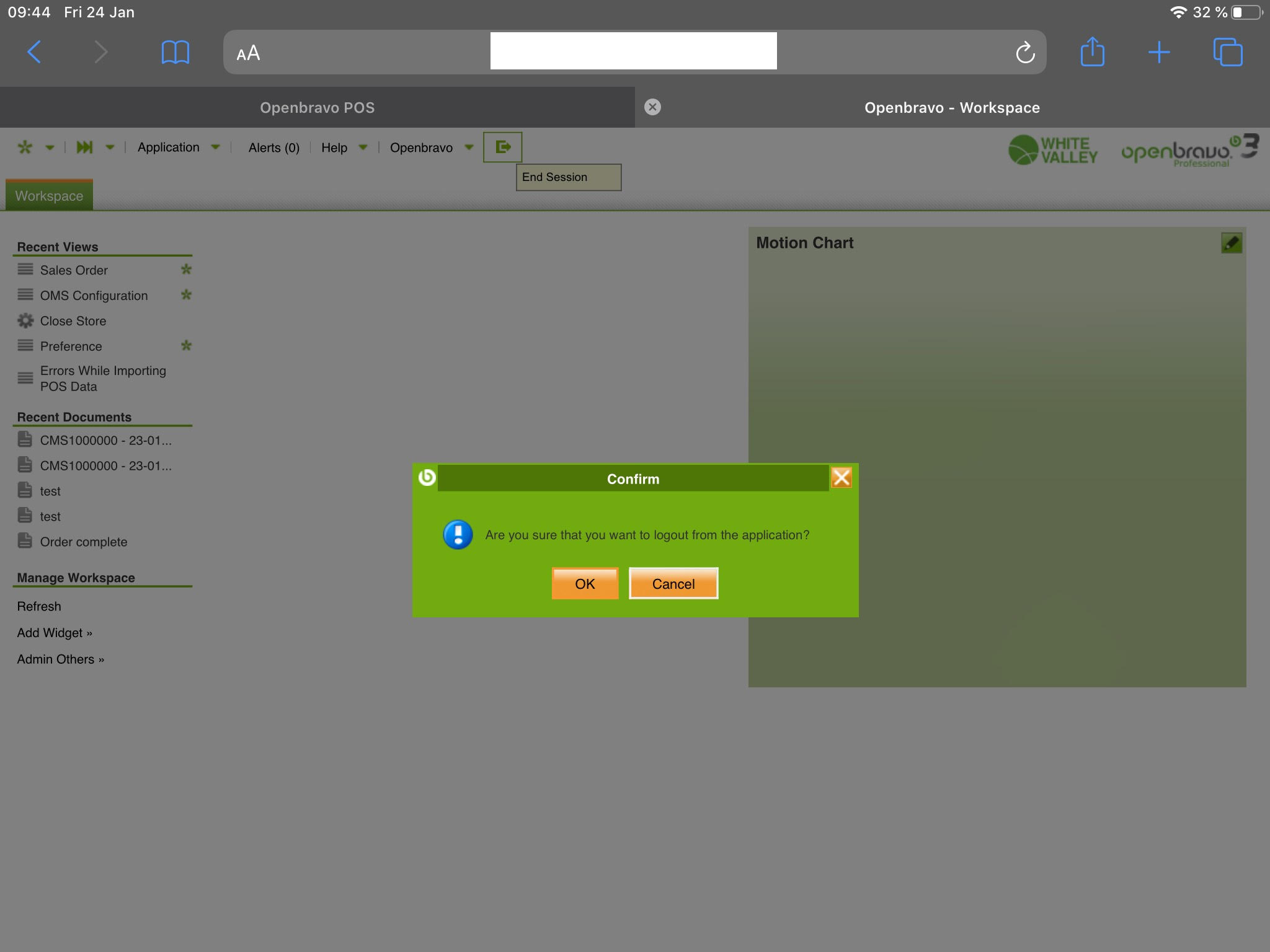Select the Workspace tab
The height and width of the screenshot is (952, 1270).
pyautogui.click(x=49, y=196)
